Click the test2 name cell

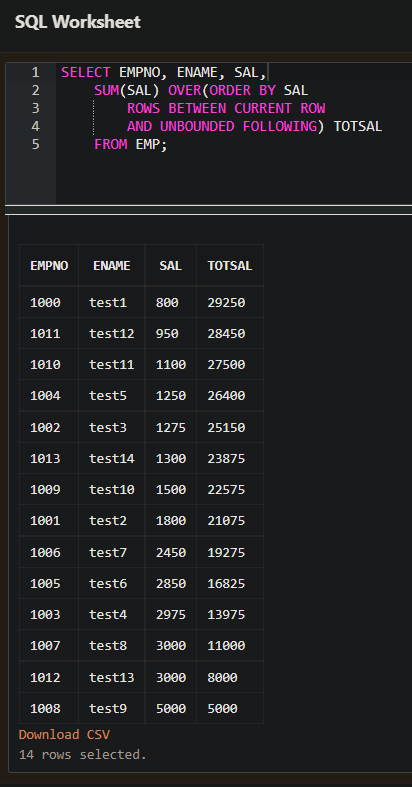[x=111, y=520]
